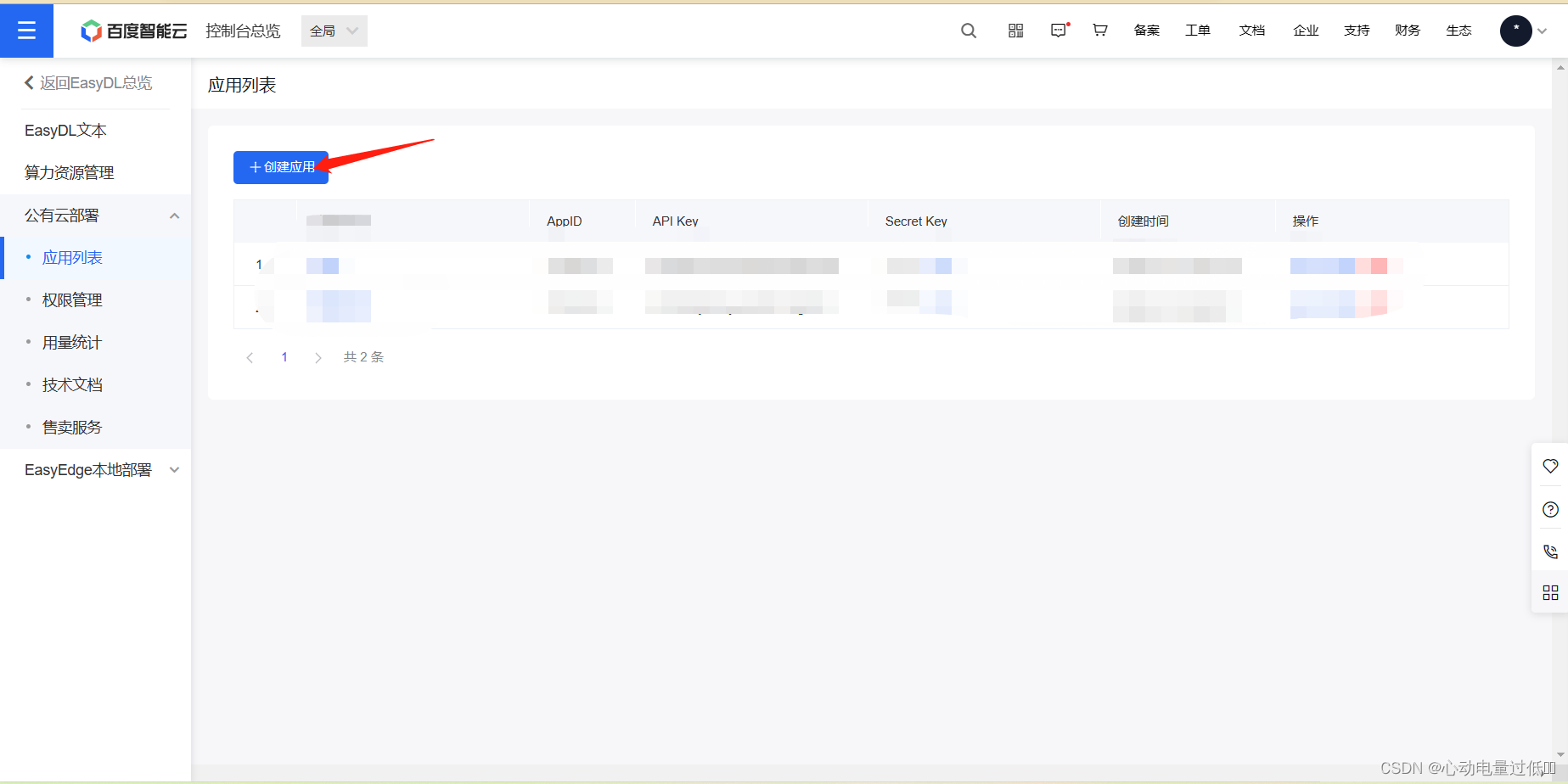Open the quick-apps grid icon at panel bottom
1568x784 pixels.
point(1550,593)
